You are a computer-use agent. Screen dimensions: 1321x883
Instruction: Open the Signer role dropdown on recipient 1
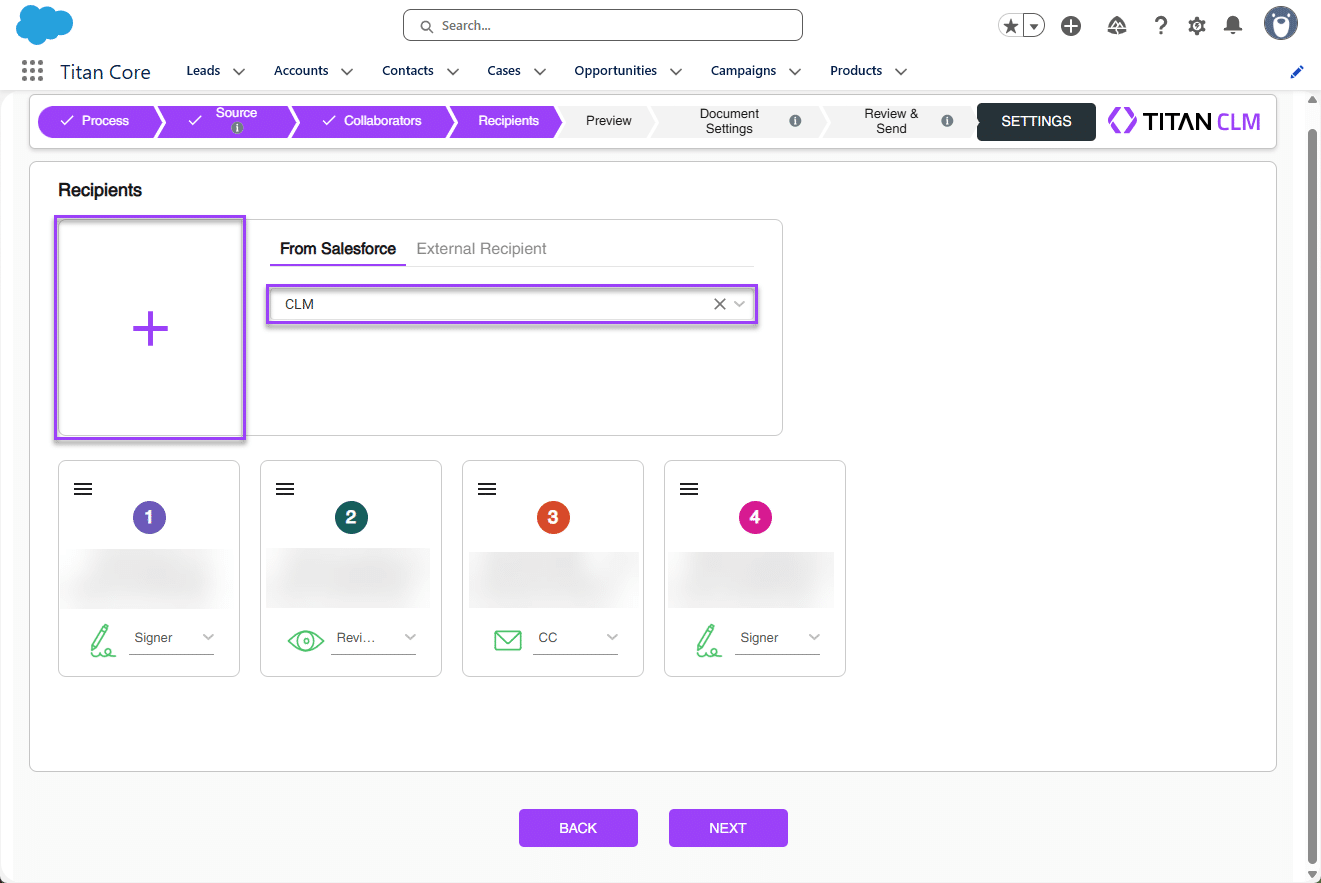(x=208, y=637)
